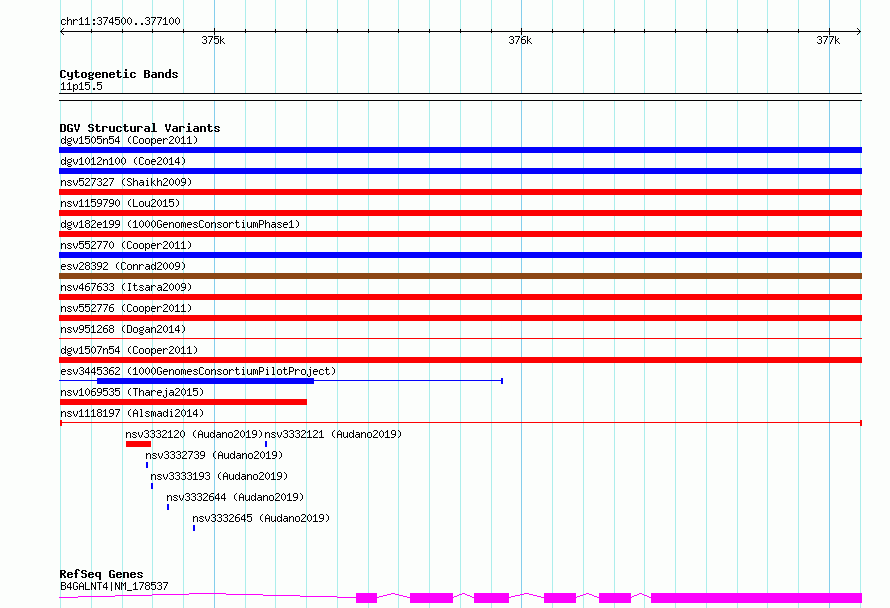Click the fourth magenta exon of B4GALNT4

[560, 598]
